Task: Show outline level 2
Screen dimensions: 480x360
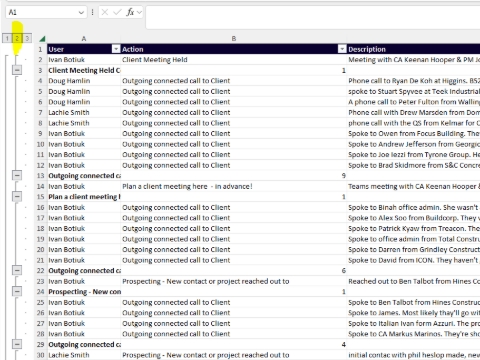Action: (x=17, y=38)
